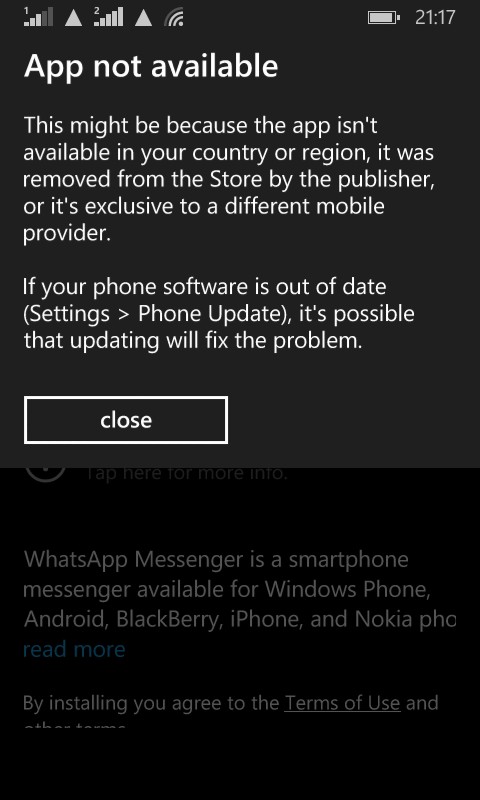Tap the battery indicator icon
Screen dimensions: 480x800
click(384, 18)
